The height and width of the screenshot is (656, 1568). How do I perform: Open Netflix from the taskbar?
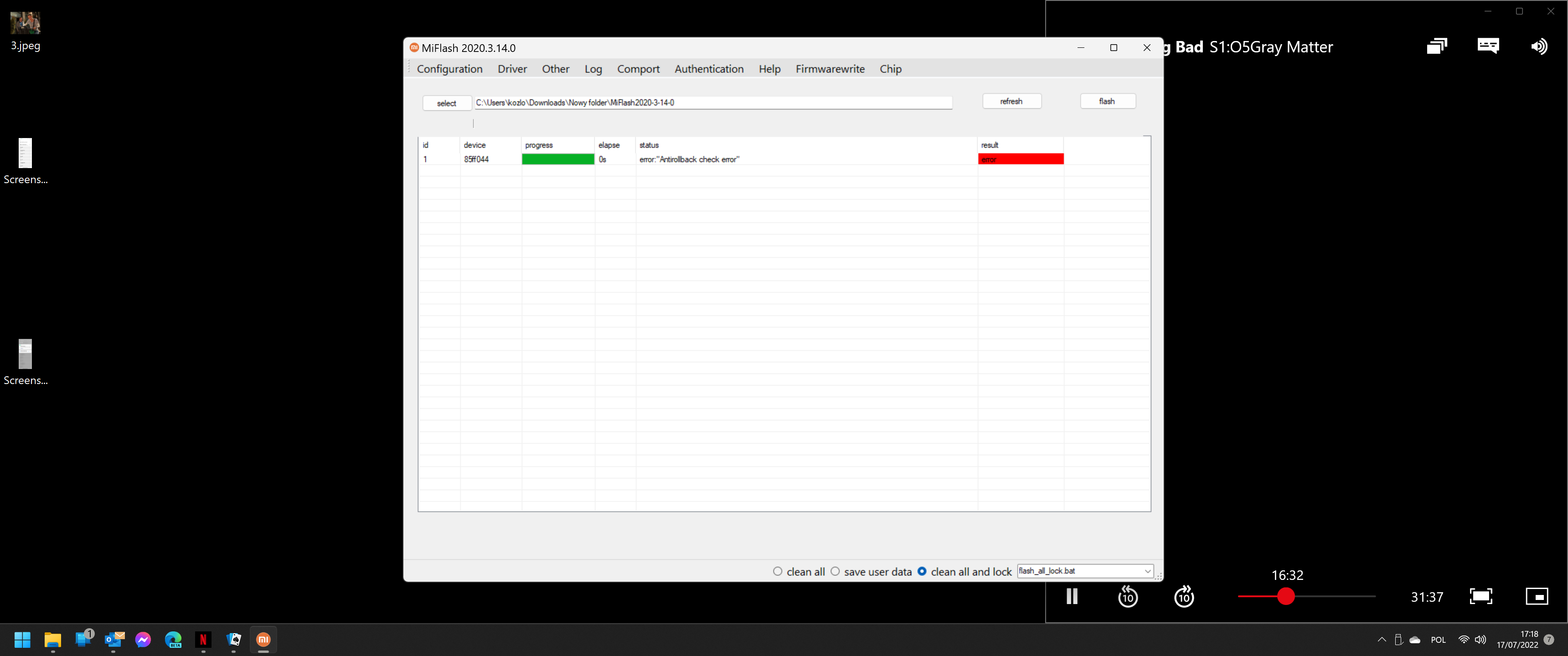(x=203, y=640)
